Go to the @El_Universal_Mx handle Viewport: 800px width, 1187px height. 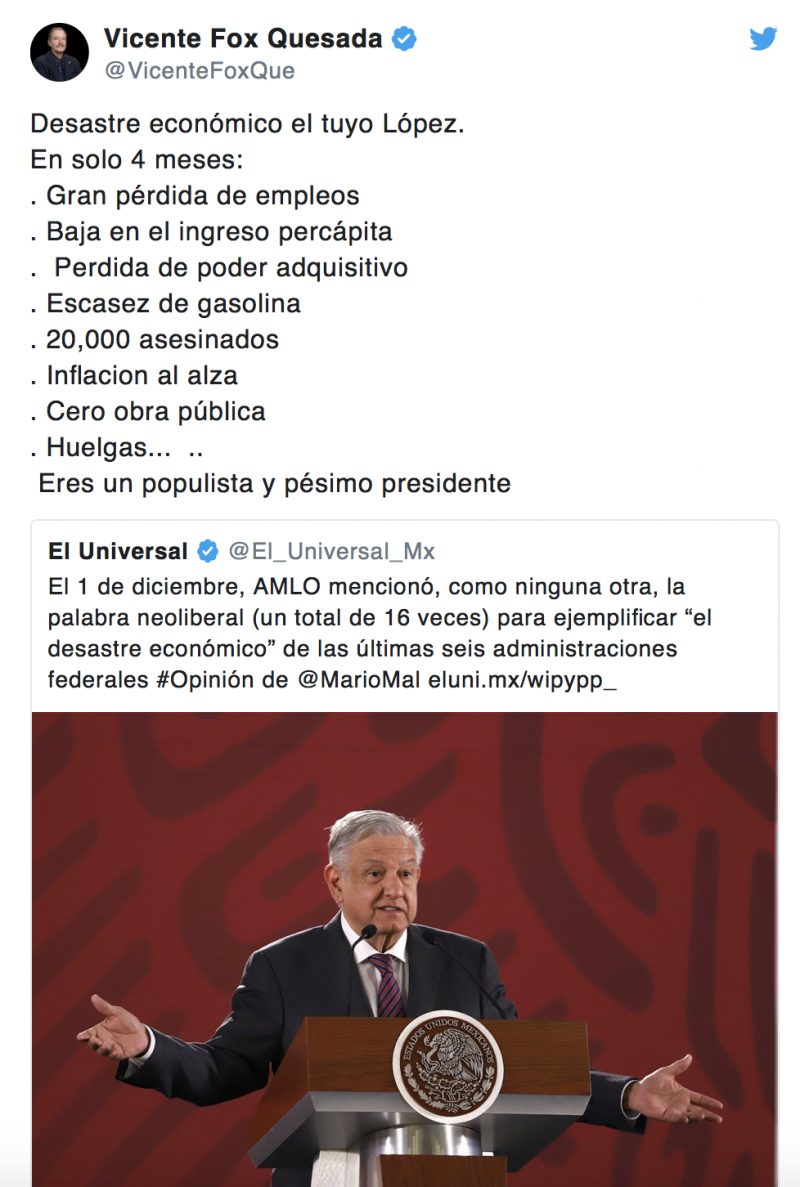click(x=332, y=551)
